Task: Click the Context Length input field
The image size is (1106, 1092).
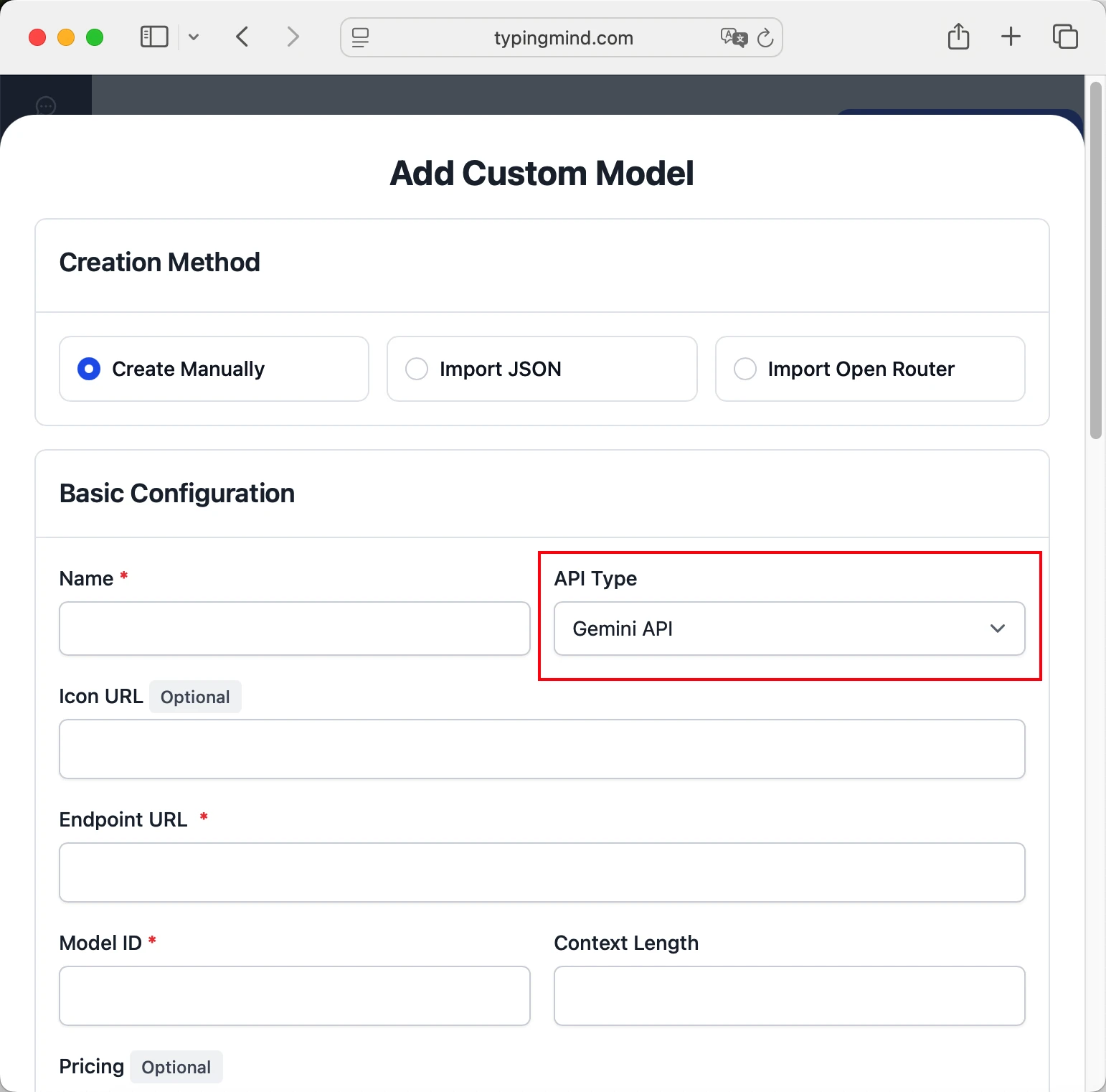Action: pos(789,996)
